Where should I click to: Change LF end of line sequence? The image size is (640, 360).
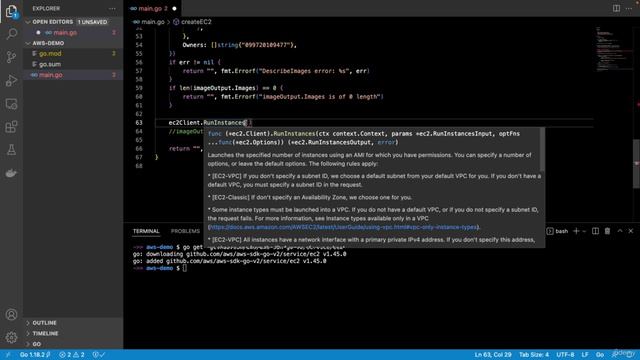point(585,355)
